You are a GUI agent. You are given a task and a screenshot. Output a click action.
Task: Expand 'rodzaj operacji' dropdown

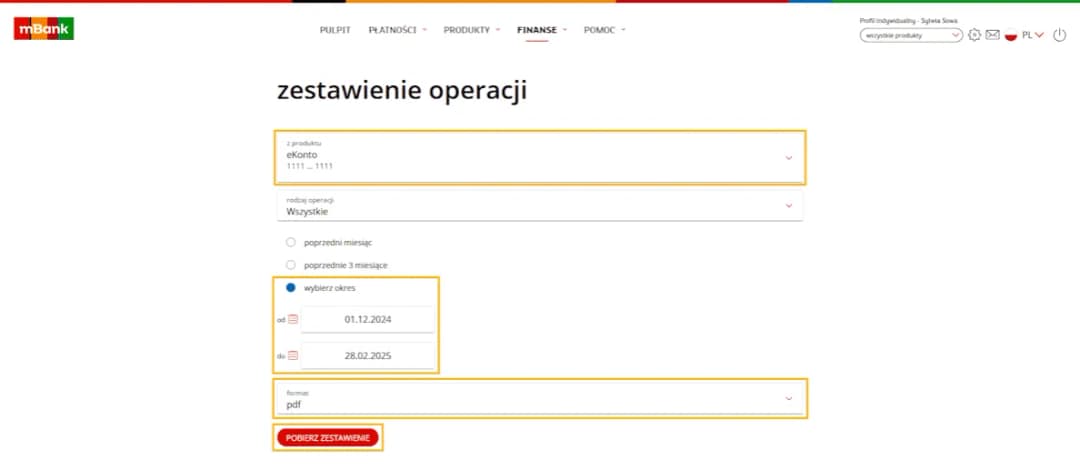(x=540, y=206)
